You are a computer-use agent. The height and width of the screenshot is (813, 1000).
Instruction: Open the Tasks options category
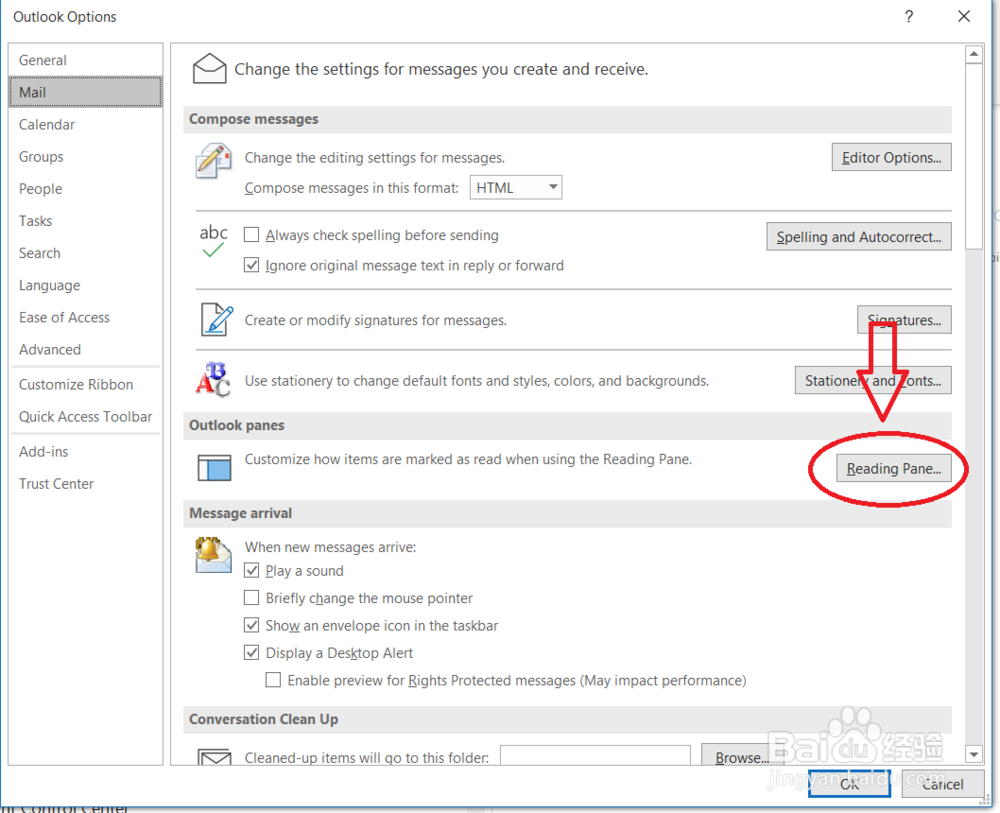pos(85,221)
